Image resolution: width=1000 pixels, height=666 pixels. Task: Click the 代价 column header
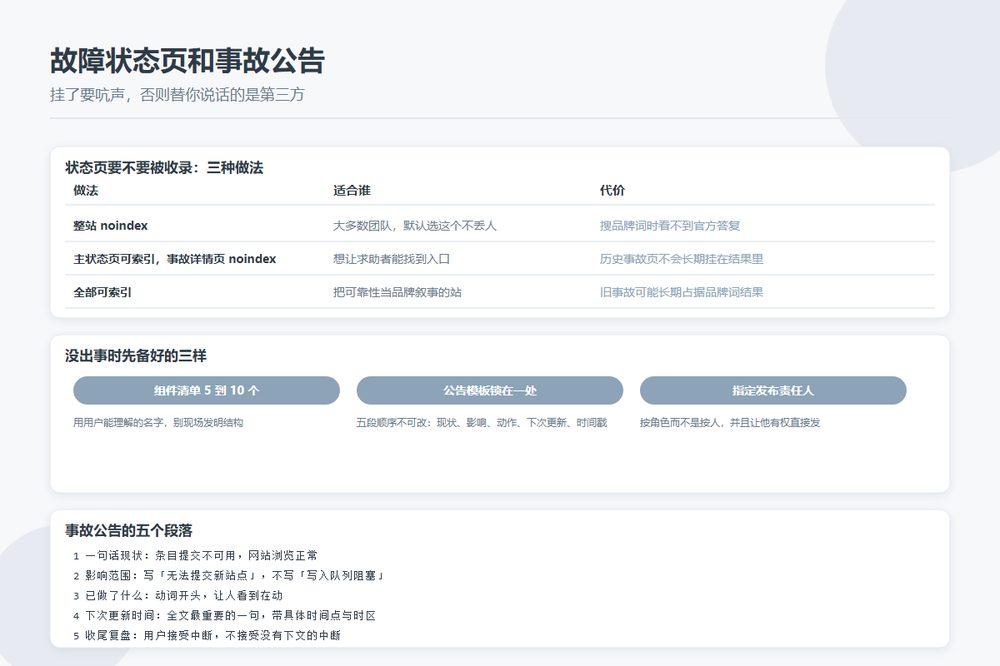pyautogui.click(x=612, y=190)
